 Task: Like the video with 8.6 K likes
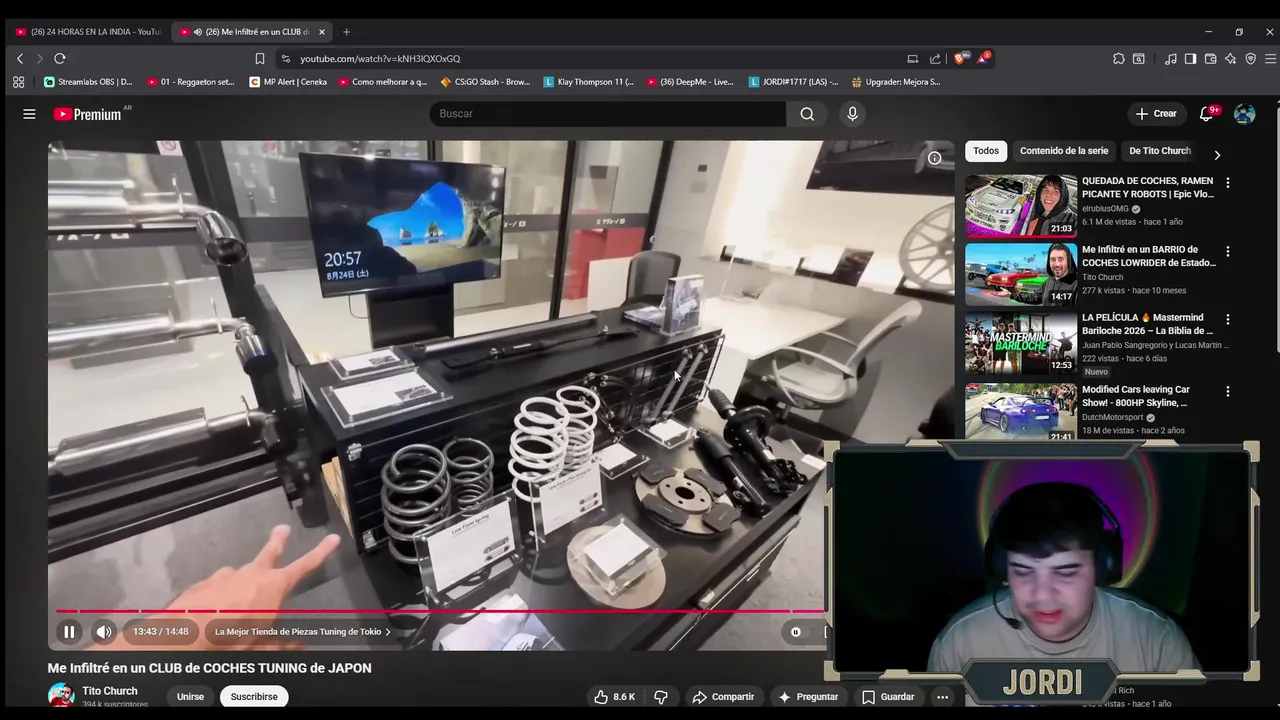click(x=614, y=697)
